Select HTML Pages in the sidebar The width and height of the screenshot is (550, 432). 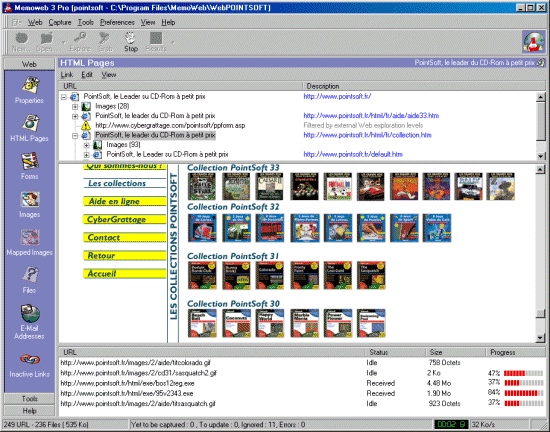tap(29, 128)
